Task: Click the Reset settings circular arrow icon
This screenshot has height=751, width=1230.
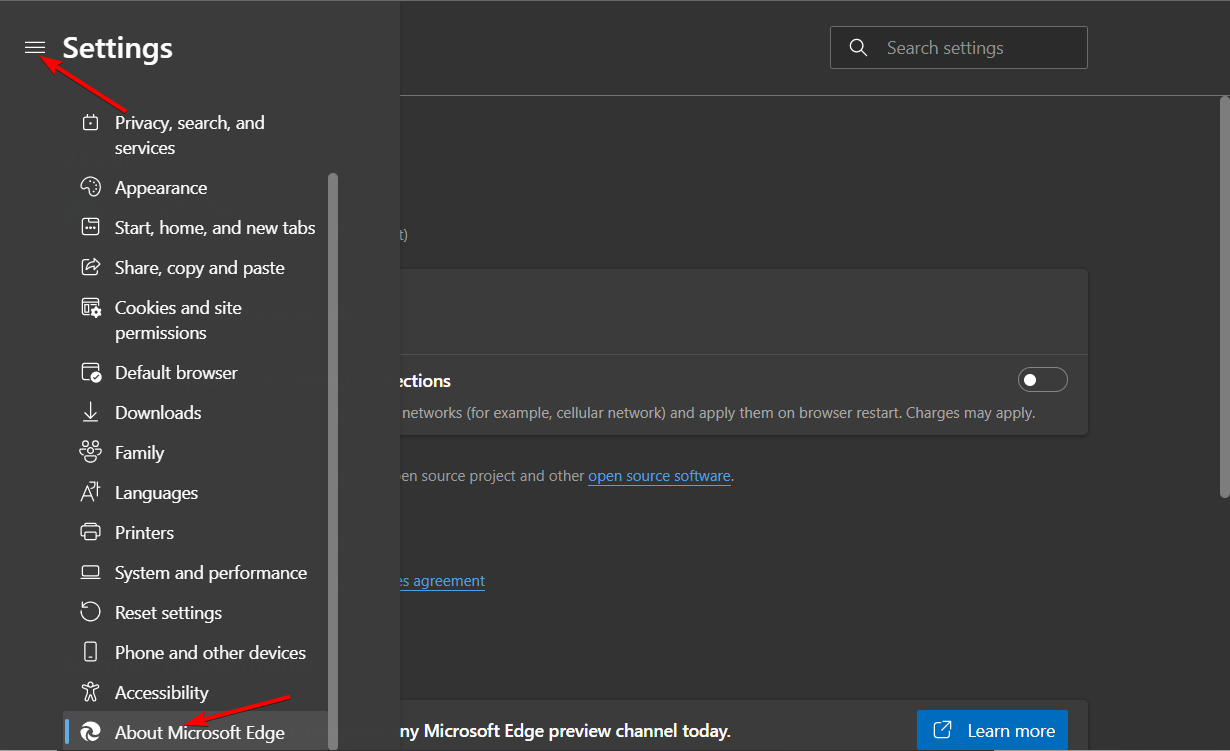Action: (90, 613)
